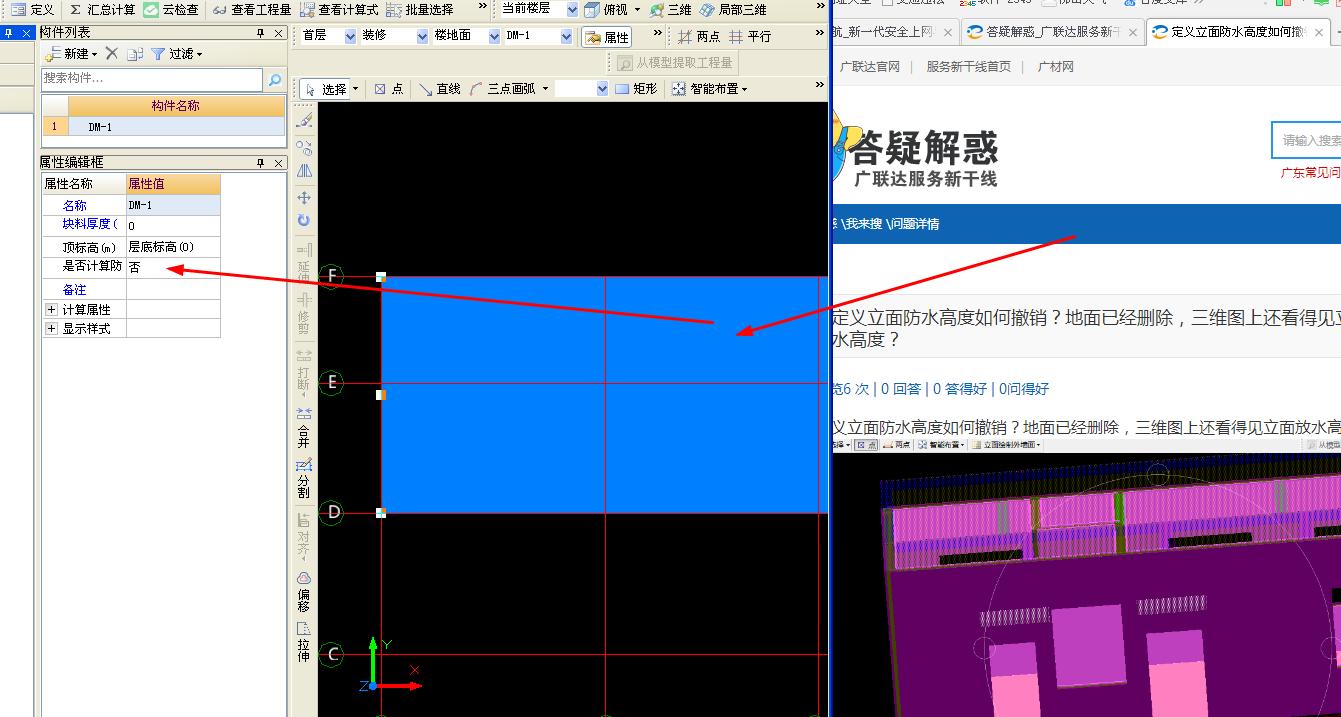
Task: Run 汇总计算 summary calculation
Action: click(102, 9)
